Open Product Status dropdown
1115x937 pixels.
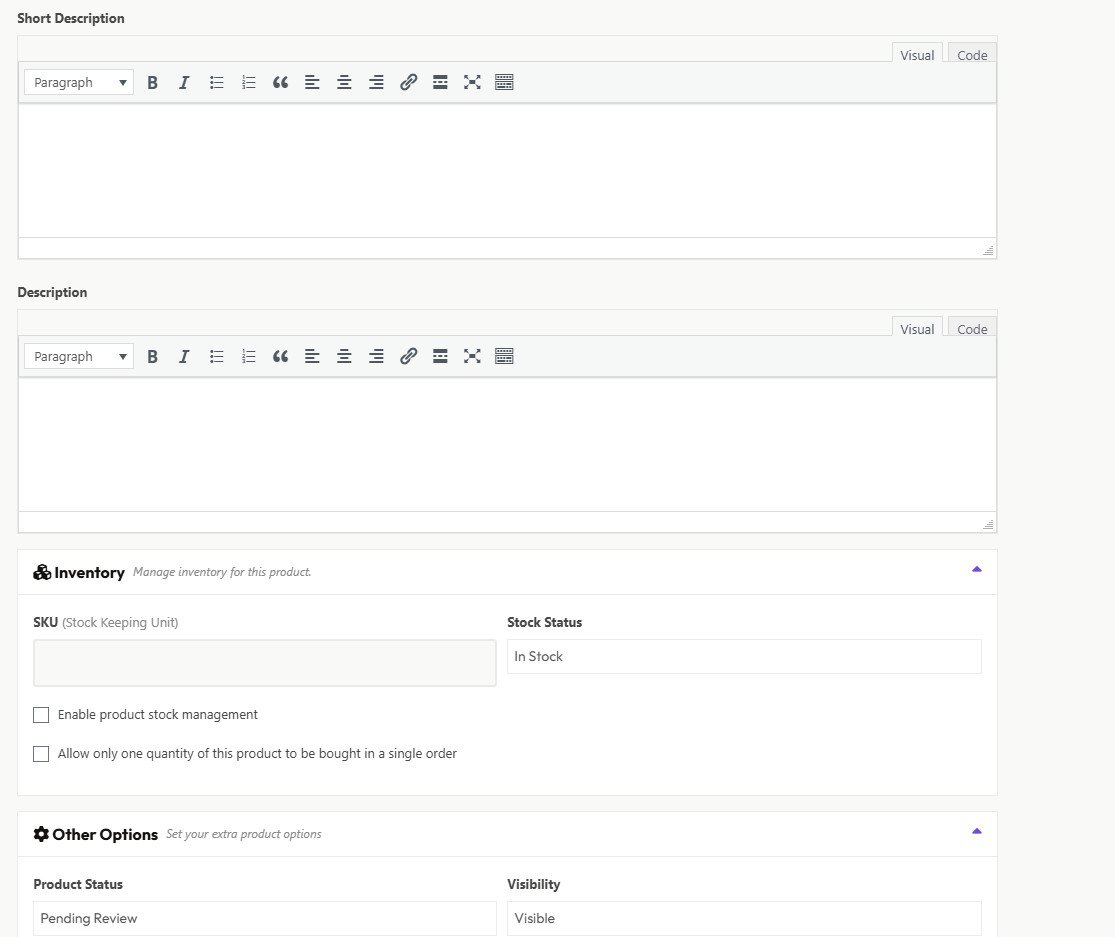pyautogui.click(x=264, y=919)
